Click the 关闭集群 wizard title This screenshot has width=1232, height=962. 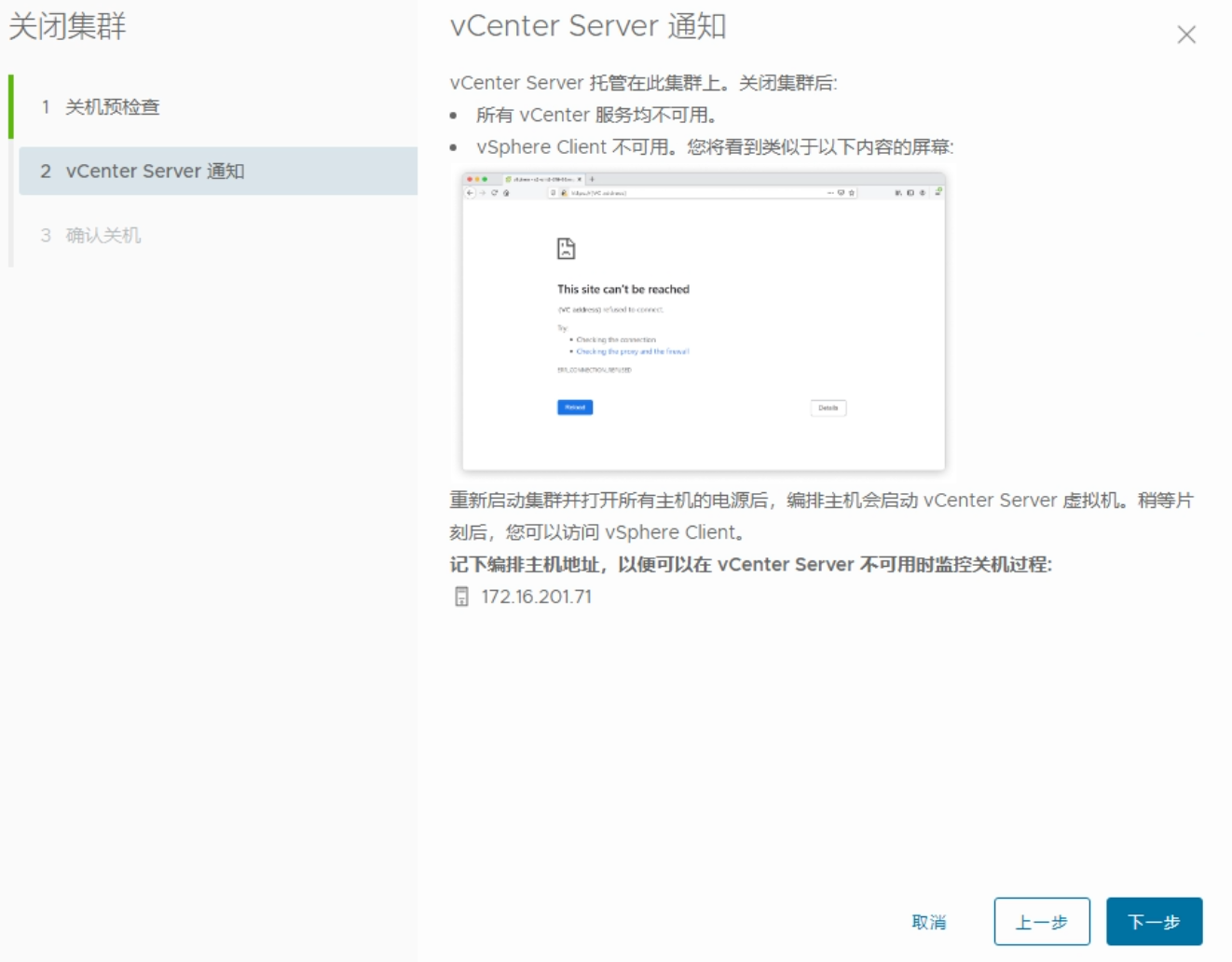pyautogui.click(x=67, y=26)
